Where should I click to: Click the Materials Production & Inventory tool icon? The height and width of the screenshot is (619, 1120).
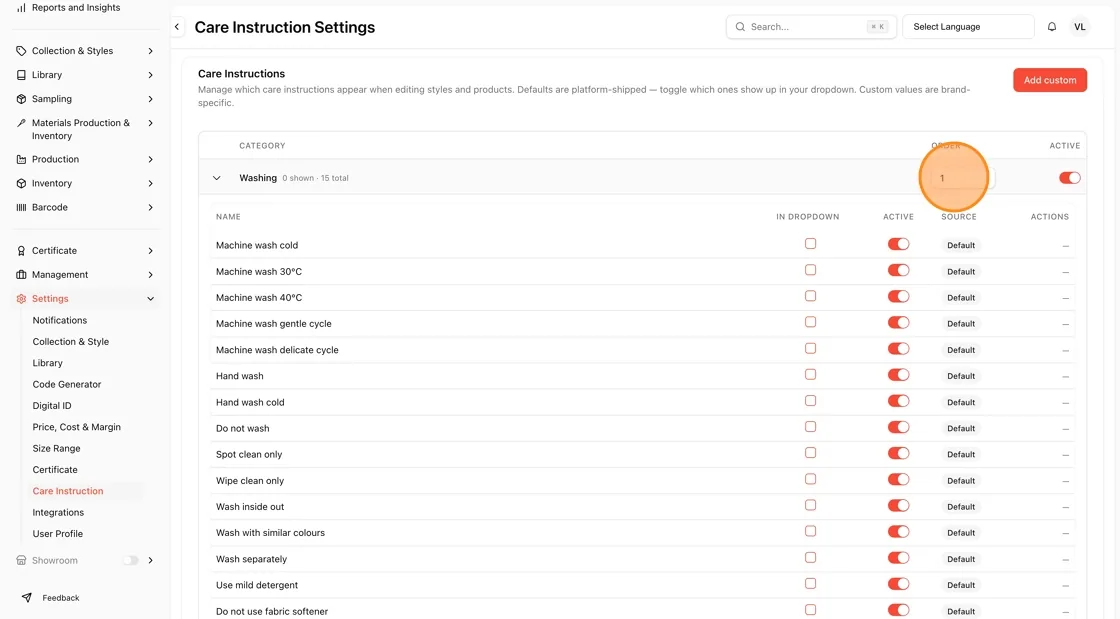21,123
